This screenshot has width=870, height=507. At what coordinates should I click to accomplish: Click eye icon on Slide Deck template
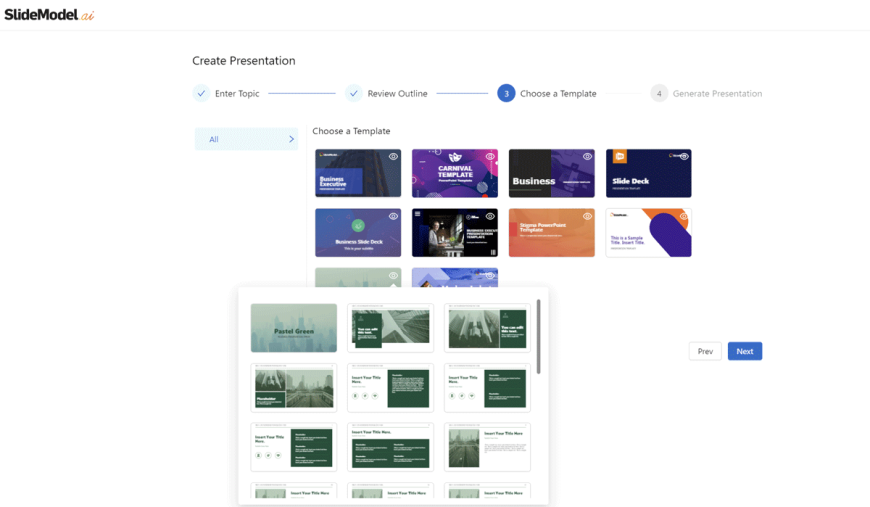pos(684,157)
